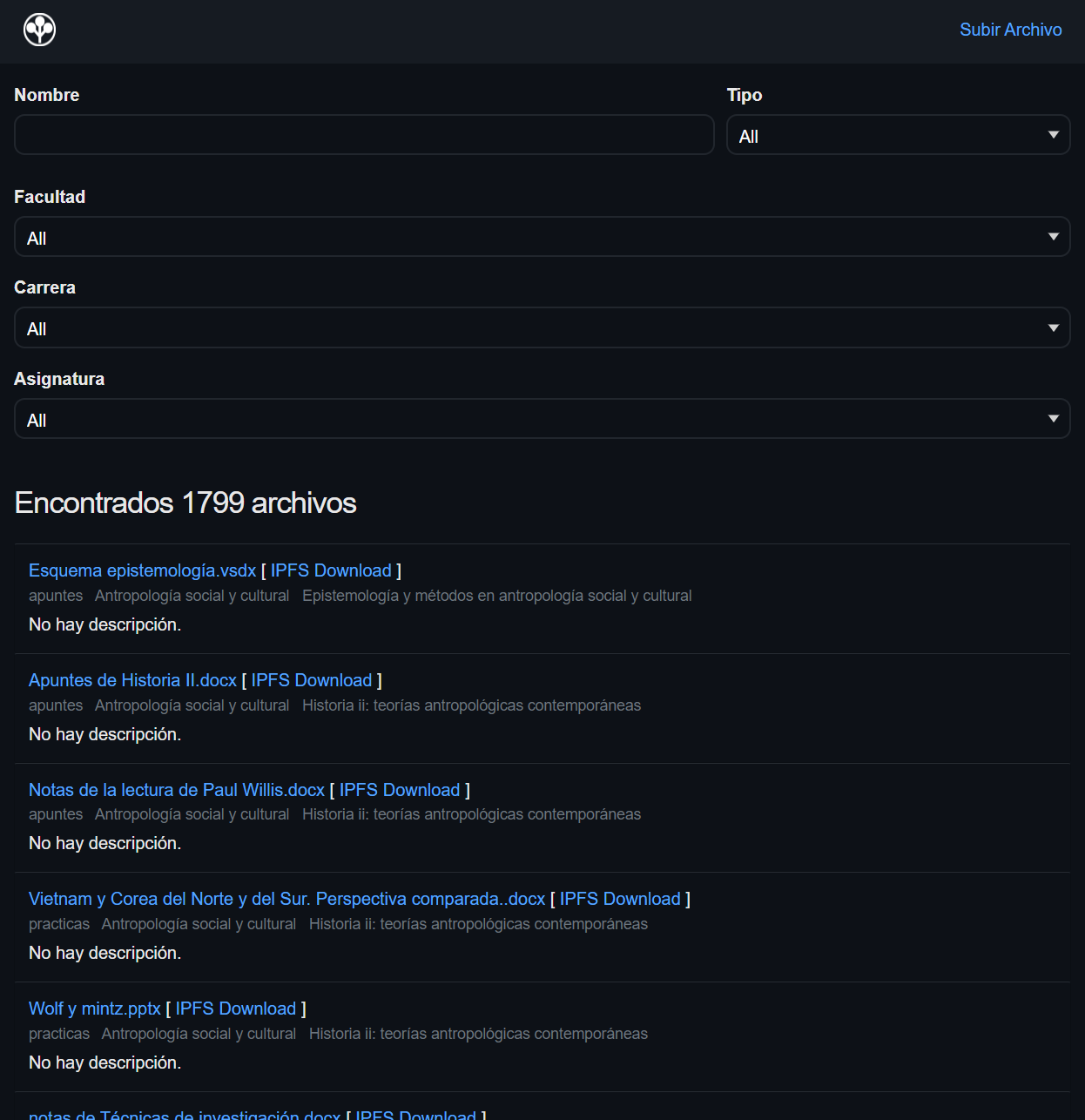Click subject text under Notas de Paul Willis

point(472,814)
